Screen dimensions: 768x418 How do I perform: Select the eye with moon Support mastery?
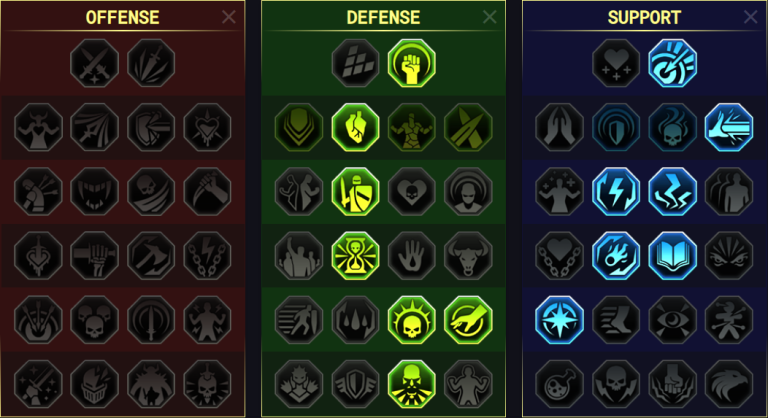(672, 320)
